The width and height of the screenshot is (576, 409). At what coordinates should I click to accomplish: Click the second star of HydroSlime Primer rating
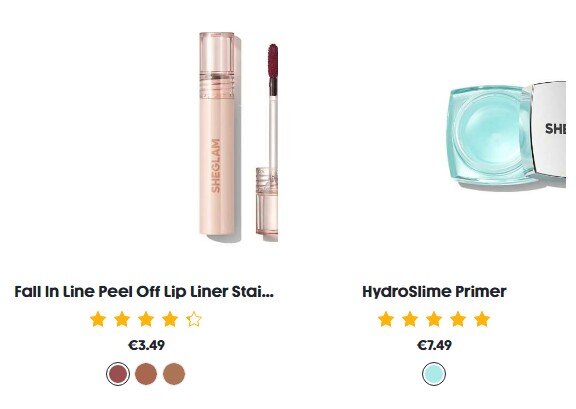click(x=410, y=319)
